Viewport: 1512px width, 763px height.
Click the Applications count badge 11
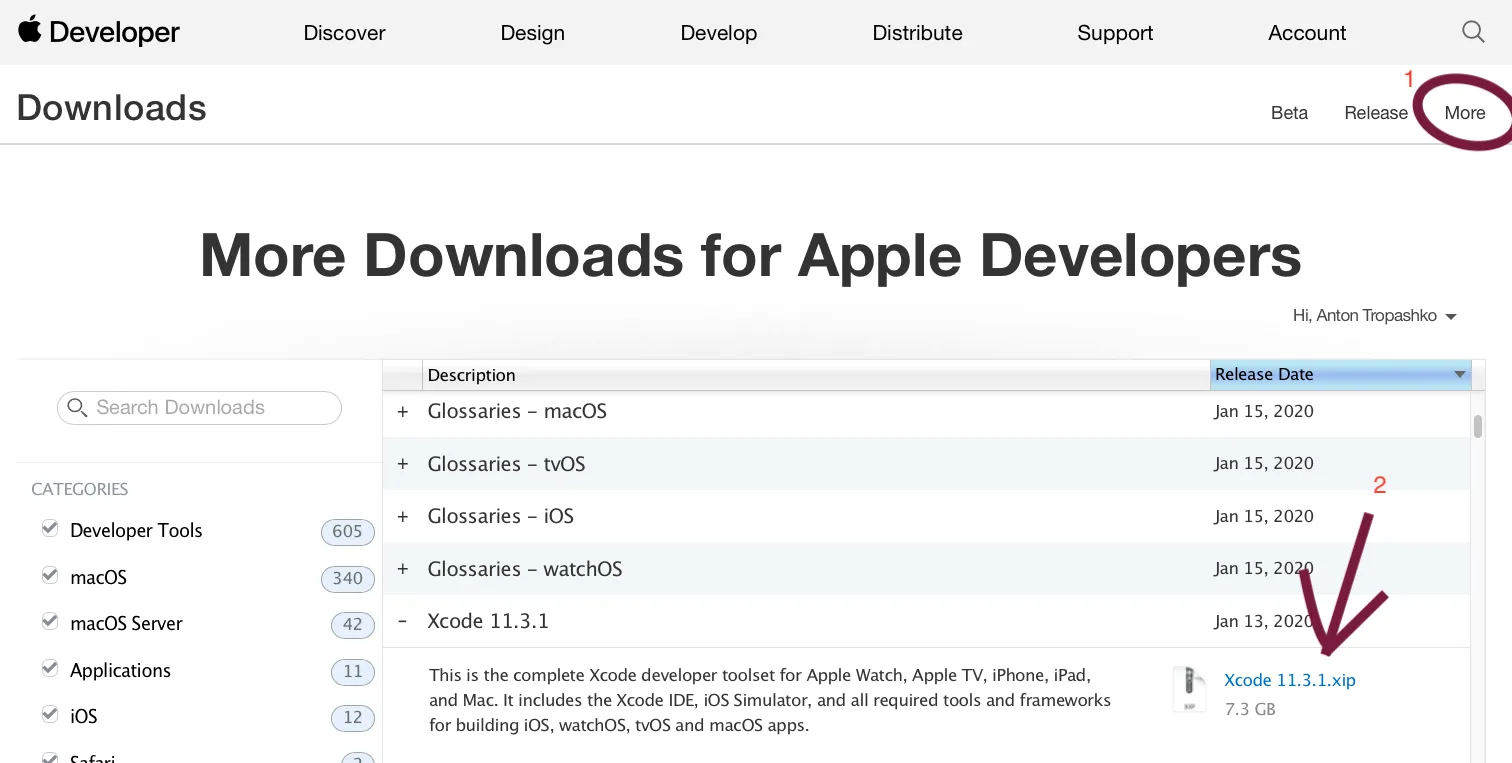pos(352,671)
